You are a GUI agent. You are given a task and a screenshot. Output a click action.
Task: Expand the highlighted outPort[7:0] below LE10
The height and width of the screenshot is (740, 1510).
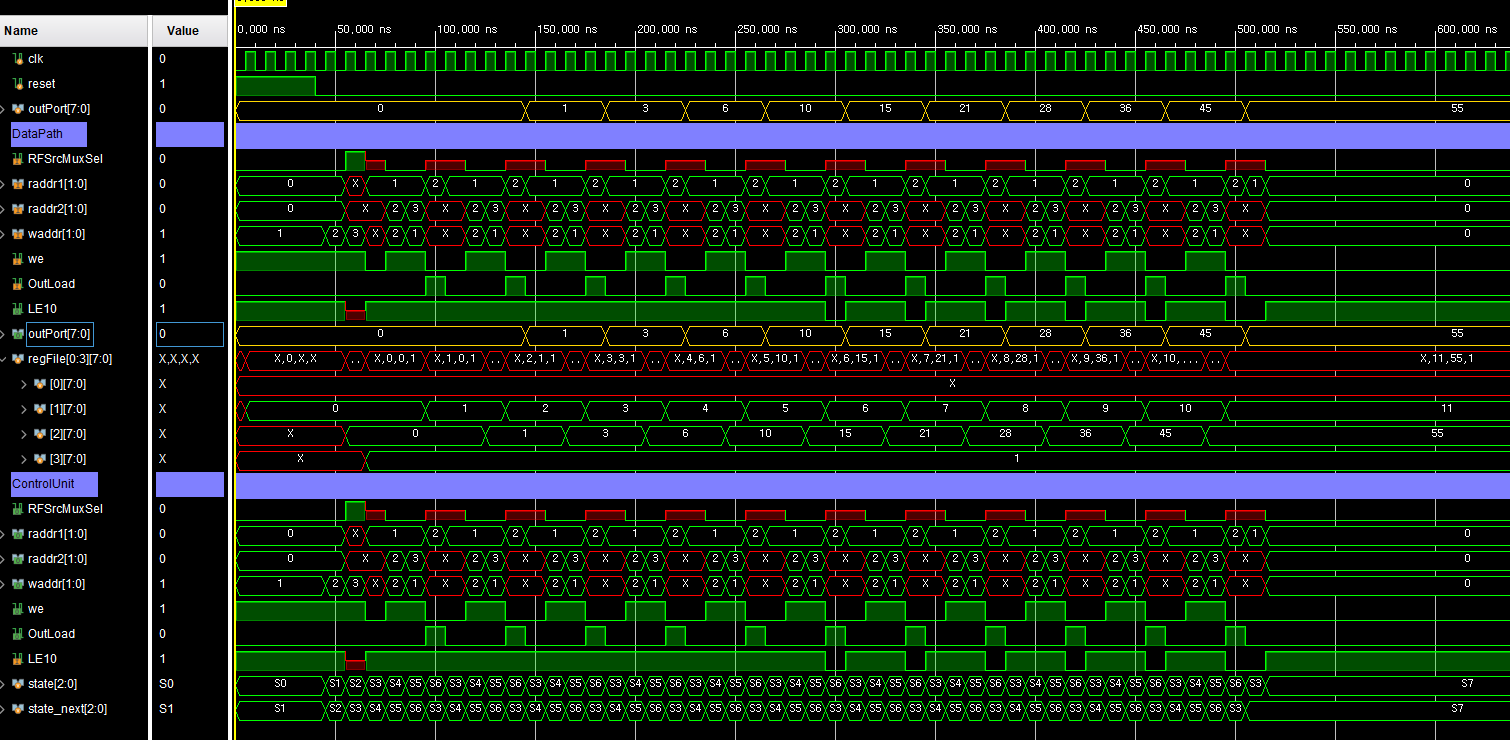[4, 334]
